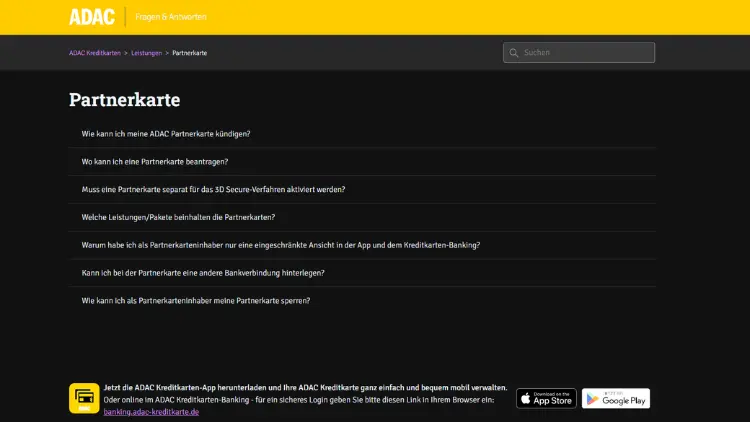Click the Partnerkarte page heading
The width and height of the screenshot is (750, 422).
point(124,100)
